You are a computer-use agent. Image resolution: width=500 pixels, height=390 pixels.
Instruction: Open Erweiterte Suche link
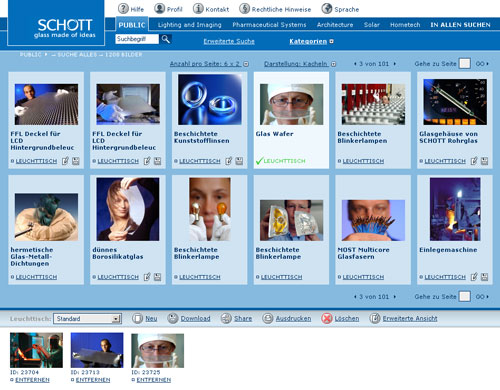coord(229,41)
